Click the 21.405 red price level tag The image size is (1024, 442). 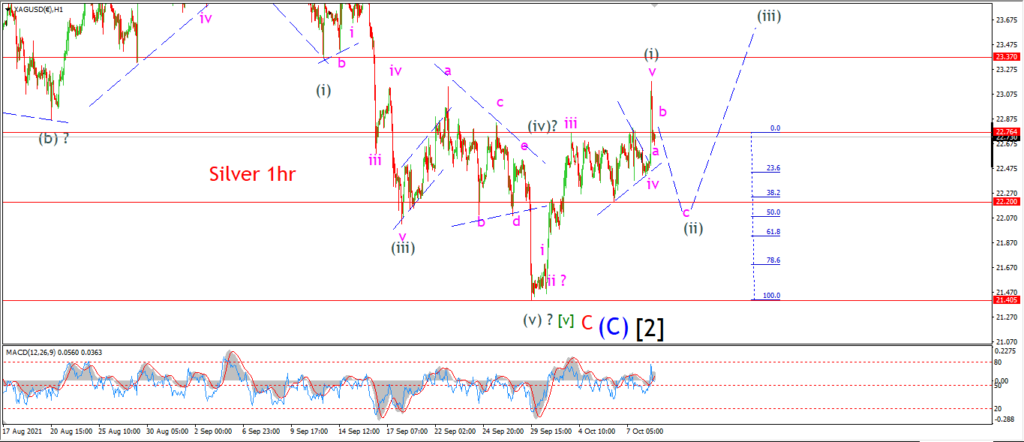(1004, 300)
